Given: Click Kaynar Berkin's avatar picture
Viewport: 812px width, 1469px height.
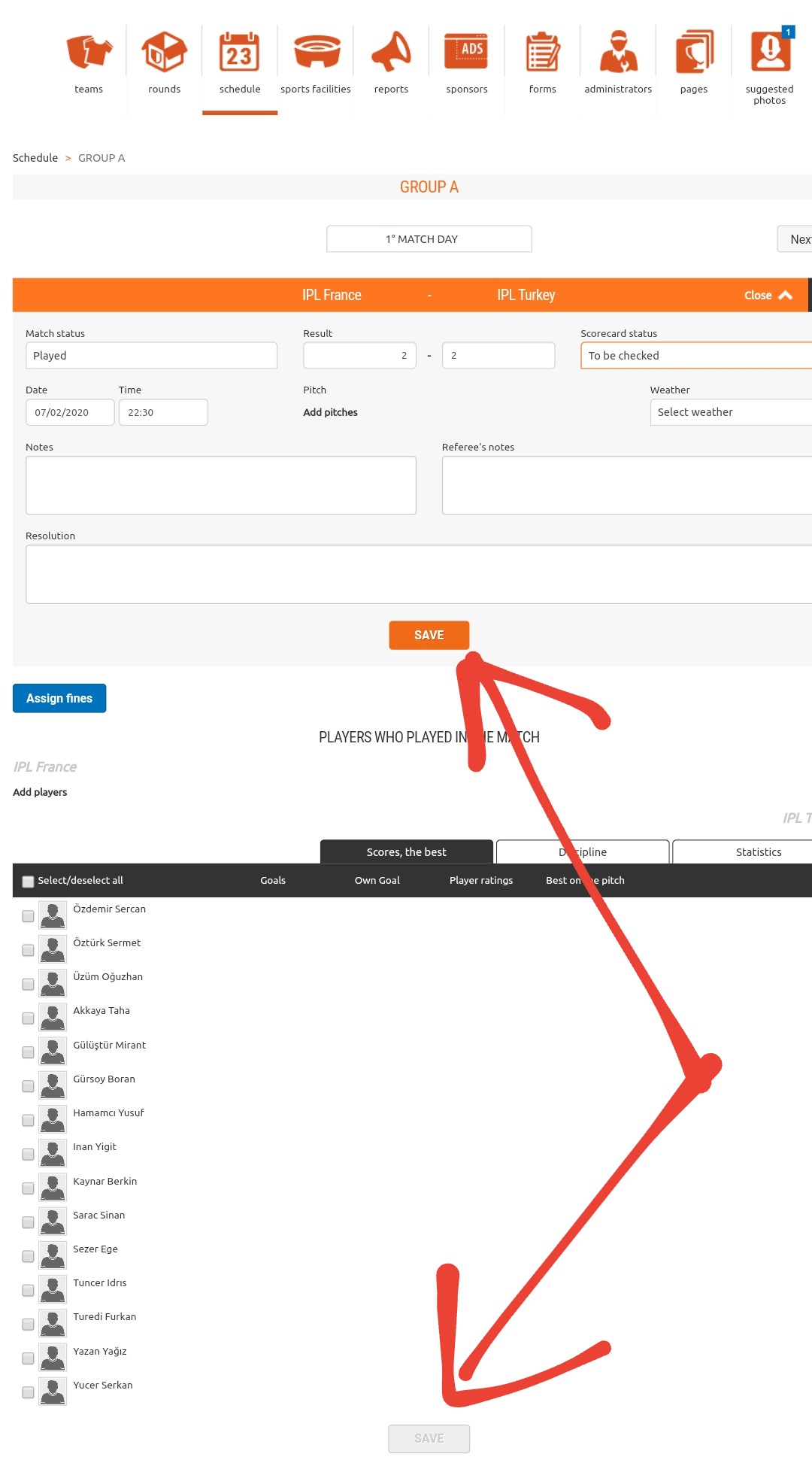Looking at the screenshot, I should (53, 1188).
